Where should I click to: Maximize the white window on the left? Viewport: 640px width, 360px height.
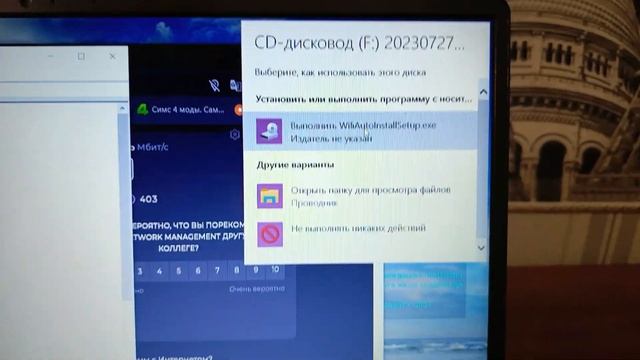click(81, 56)
